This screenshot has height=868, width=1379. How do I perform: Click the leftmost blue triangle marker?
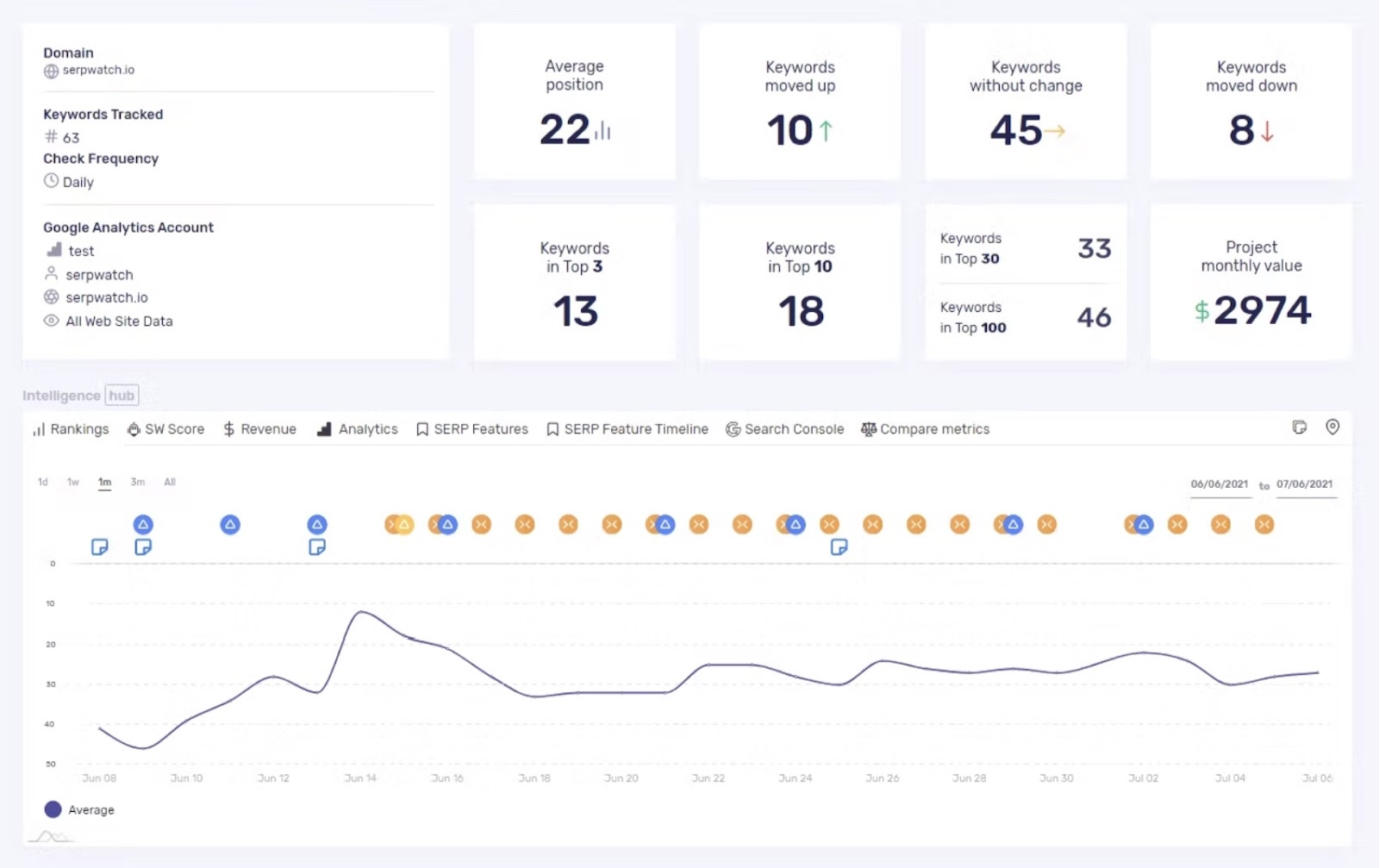pos(143,524)
